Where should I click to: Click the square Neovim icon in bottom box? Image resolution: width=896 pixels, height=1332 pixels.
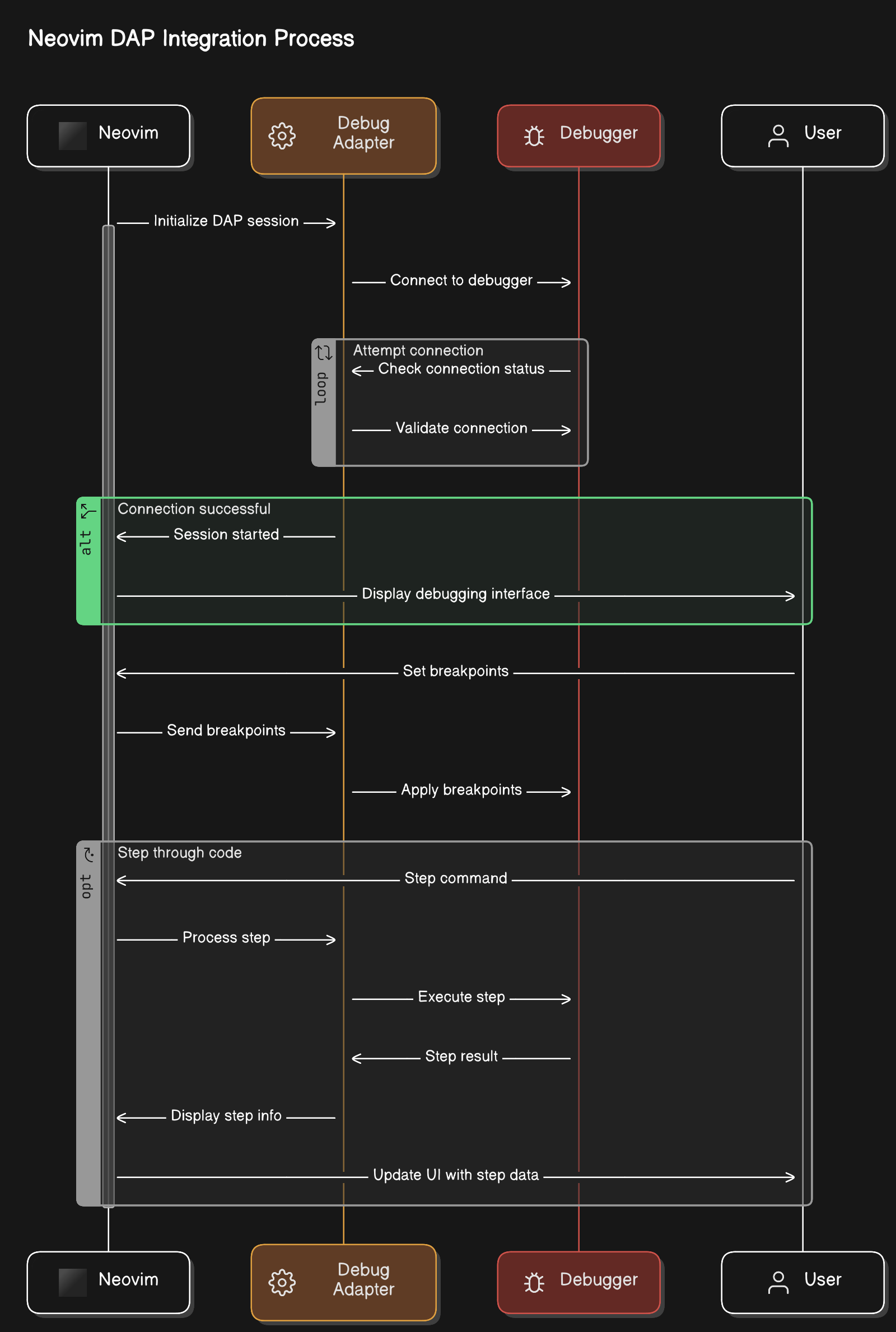pyautogui.click(x=73, y=1283)
